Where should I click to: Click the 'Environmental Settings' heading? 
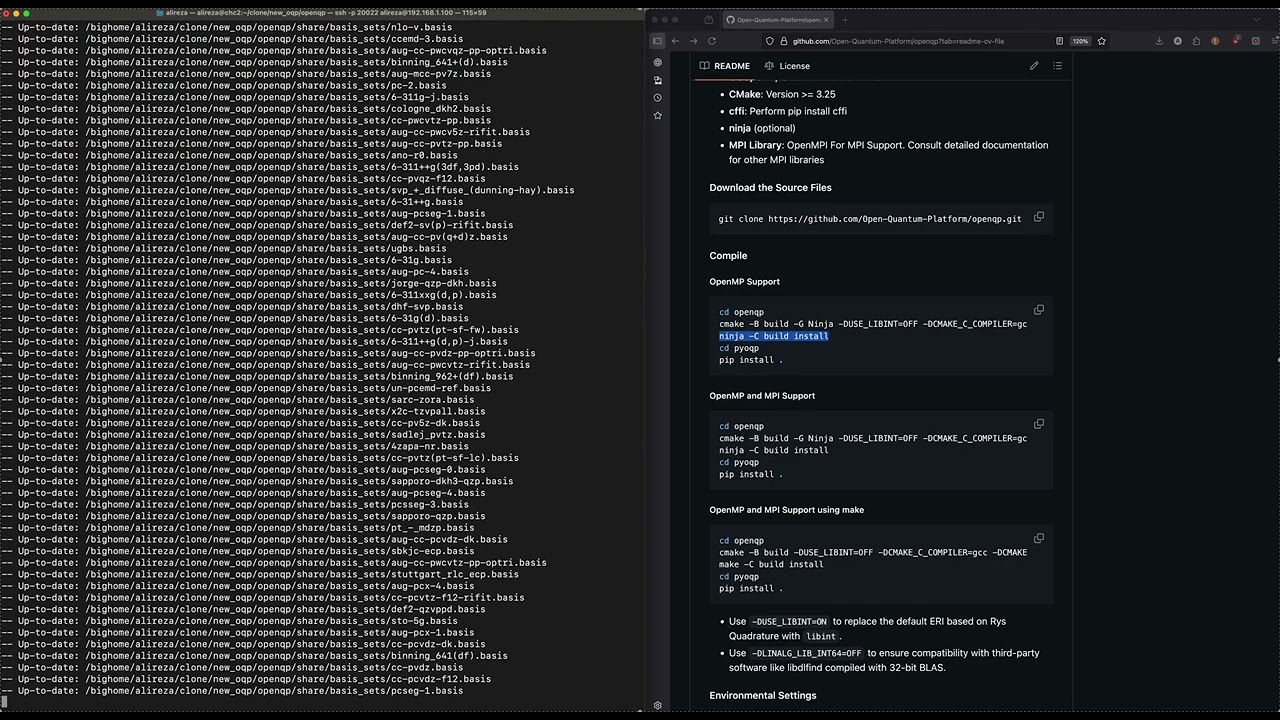point(763,696)
